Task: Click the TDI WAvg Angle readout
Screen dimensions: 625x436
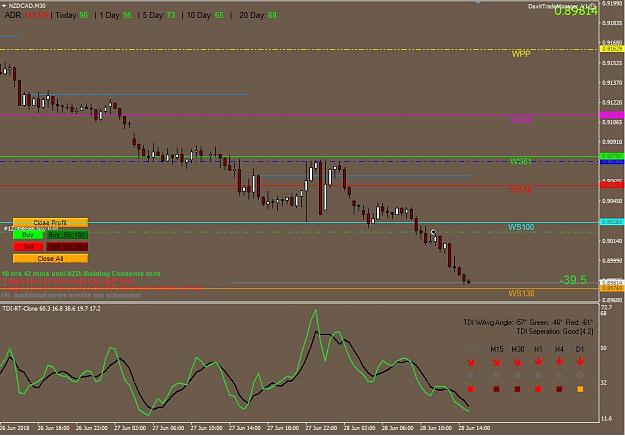Action: tap(528, 322)
